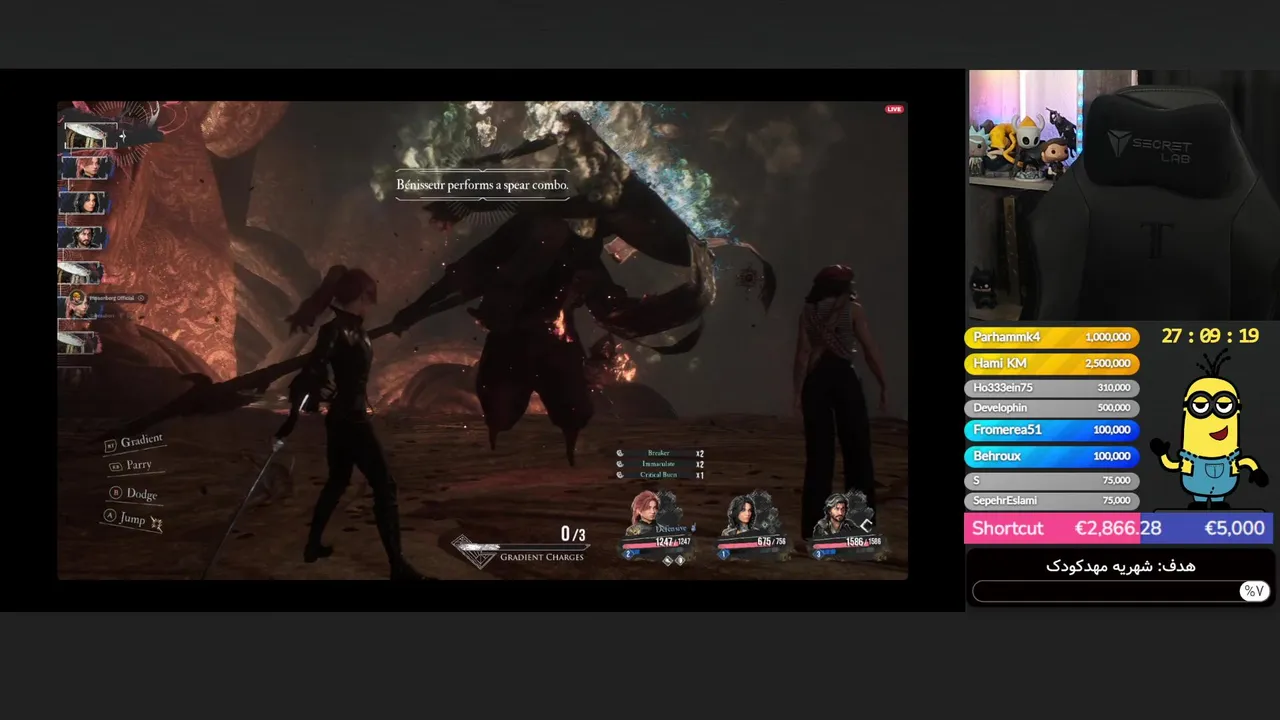Viewport: 1280px width, 720px height.
Task: Click the 27:09:19 countdown timer
Action: tap(1210, 336)
